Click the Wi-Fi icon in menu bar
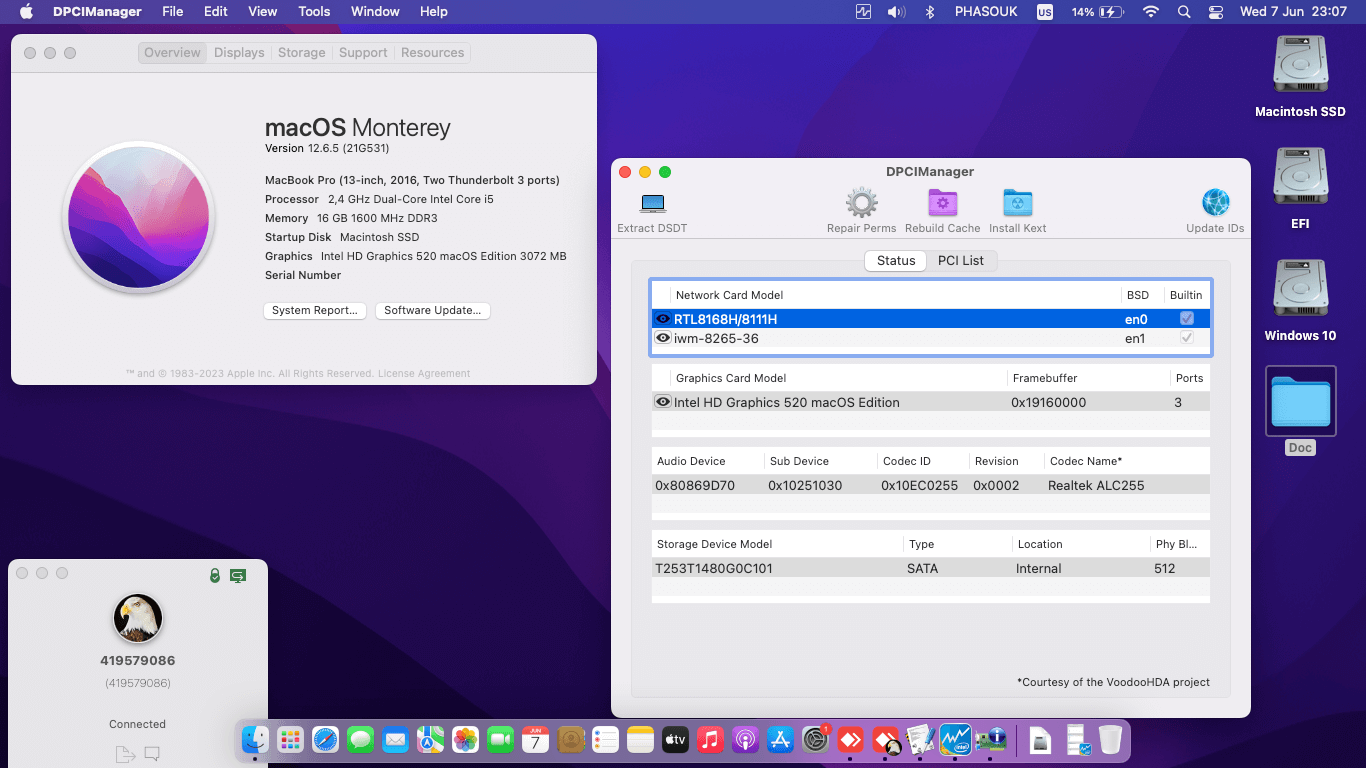The width and height of the screenshot is (1366, 768). coord(1150,11)
